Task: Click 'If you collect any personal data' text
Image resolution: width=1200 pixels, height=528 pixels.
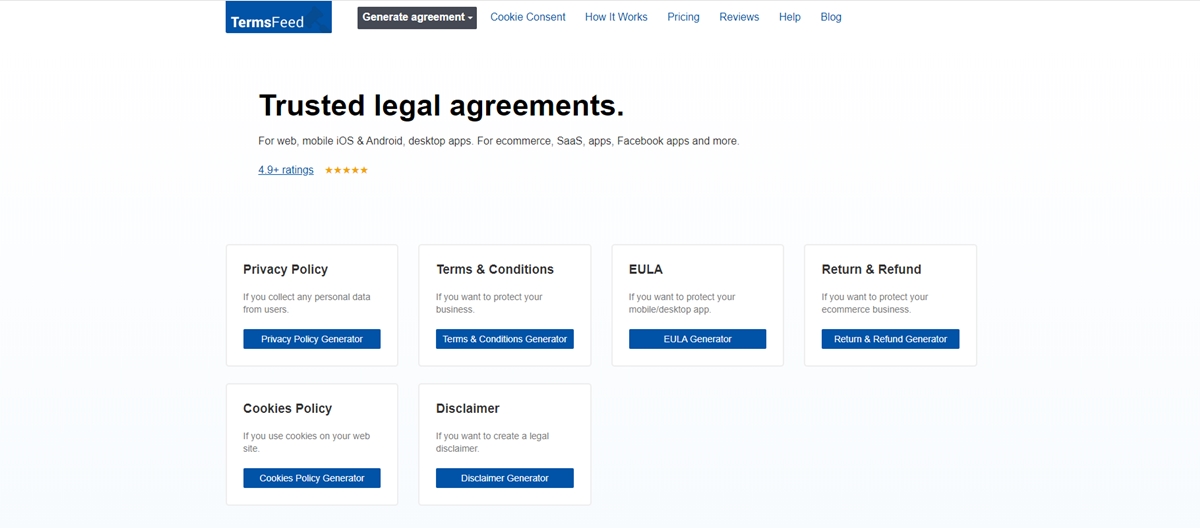Action: click(x=307, y=303)
